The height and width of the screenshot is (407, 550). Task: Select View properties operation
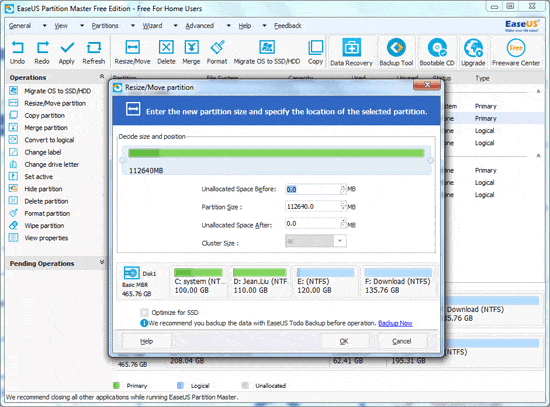39,238
